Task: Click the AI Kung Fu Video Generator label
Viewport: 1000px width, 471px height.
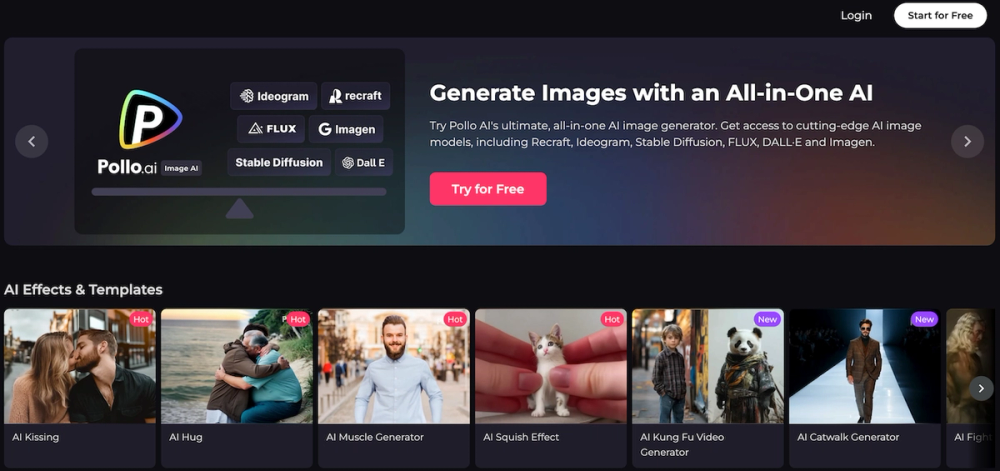Action: (x=682, y=445)
